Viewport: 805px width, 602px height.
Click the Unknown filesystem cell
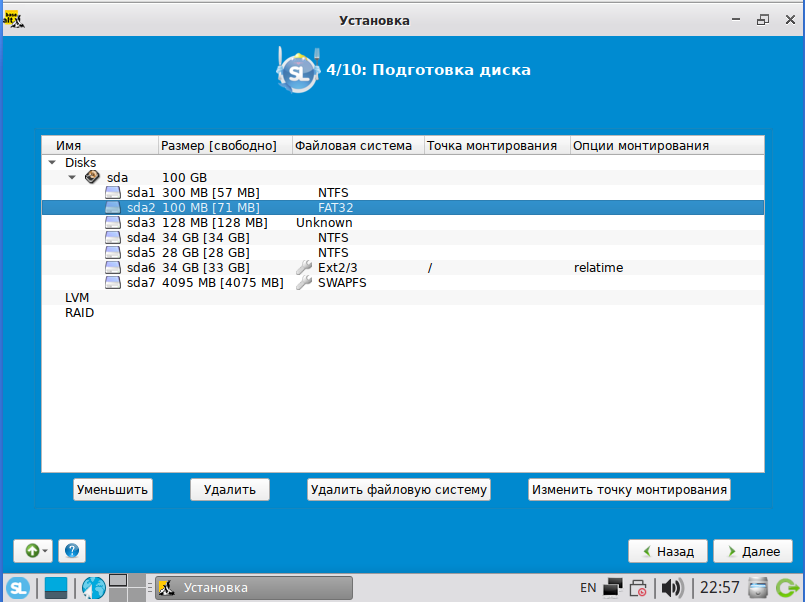pos(324,223)
